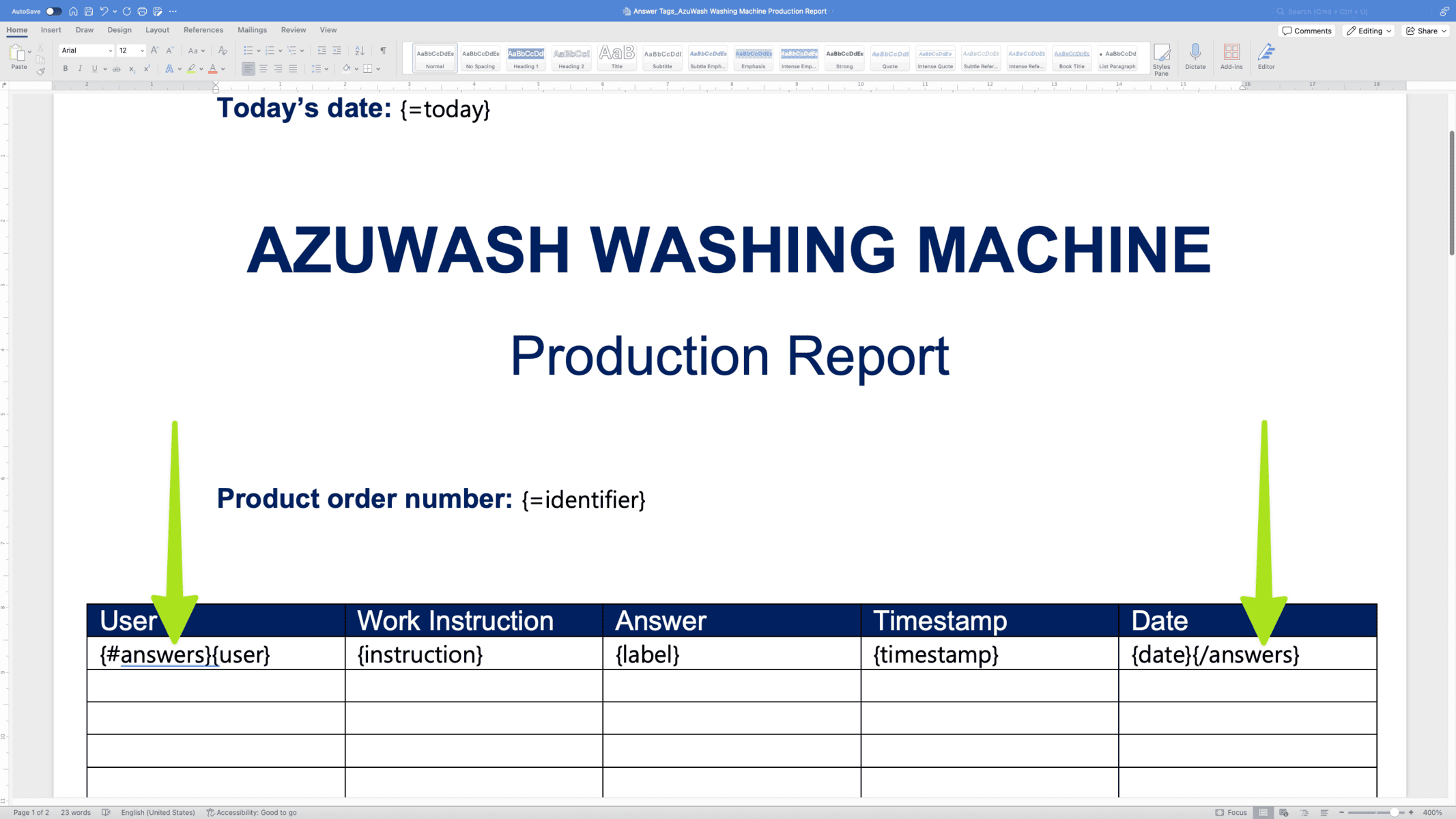The image size is (1456, 819).
Task: Switch to the Insert tab
Action: 51,30
